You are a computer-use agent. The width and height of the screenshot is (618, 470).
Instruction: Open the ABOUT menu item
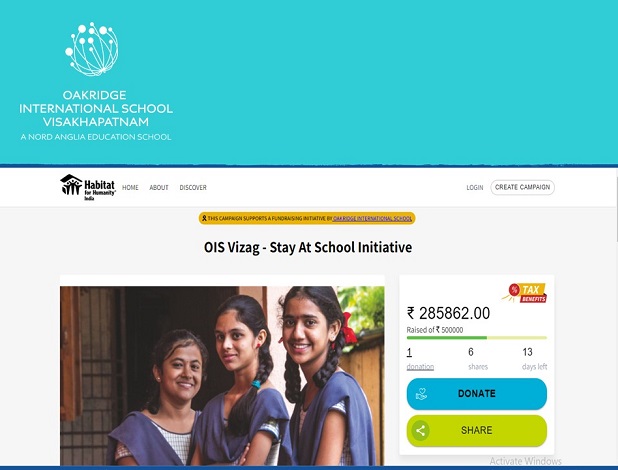(159, 188)
